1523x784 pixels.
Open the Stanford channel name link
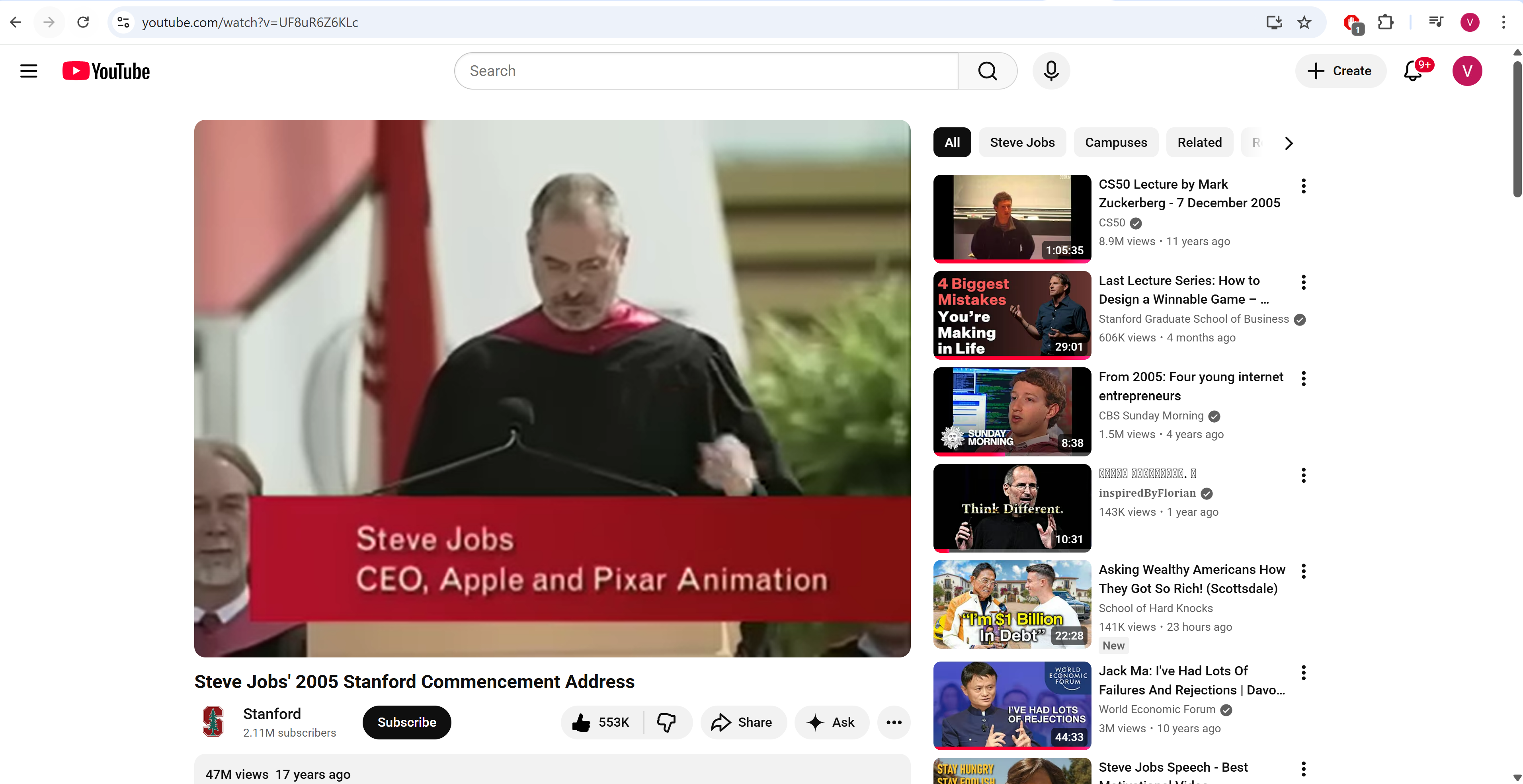click(272, 714)
